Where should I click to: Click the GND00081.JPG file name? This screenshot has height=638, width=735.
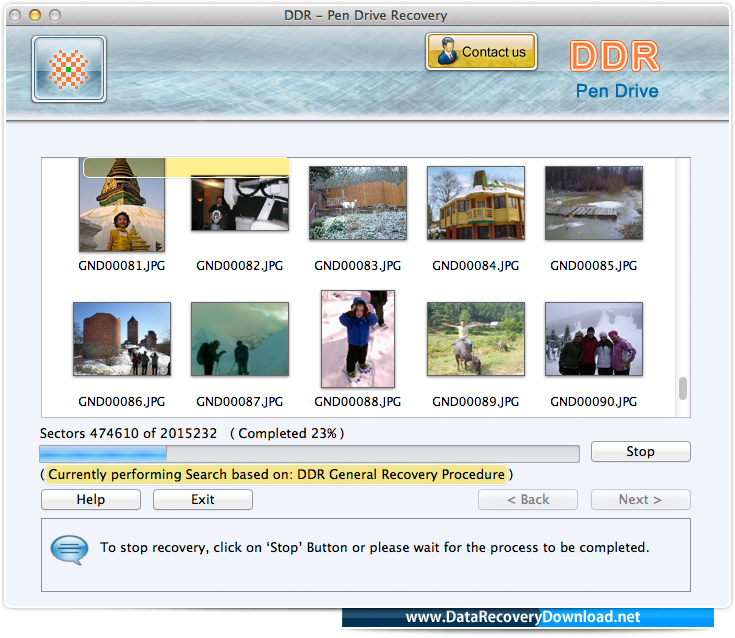pos(122,266)
